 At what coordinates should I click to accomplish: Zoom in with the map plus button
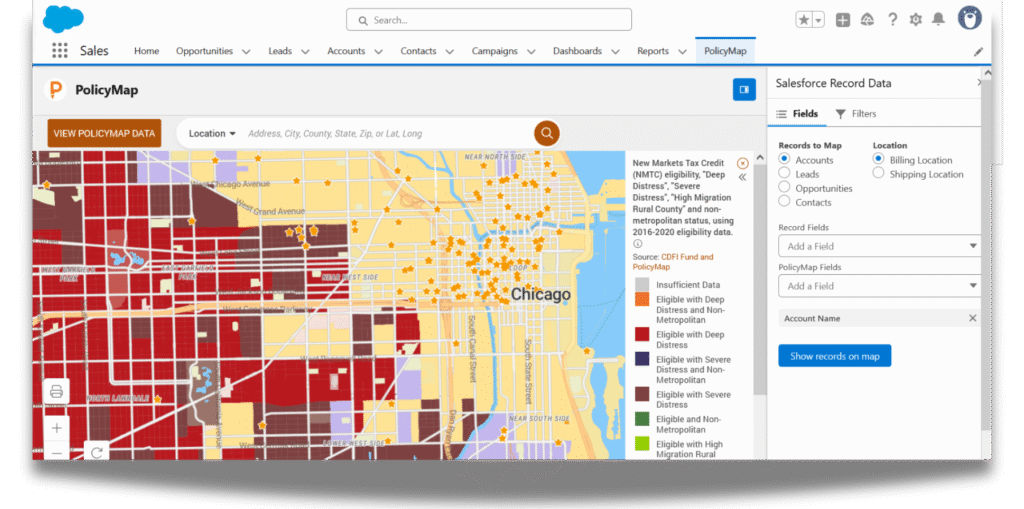coord(57,428)
